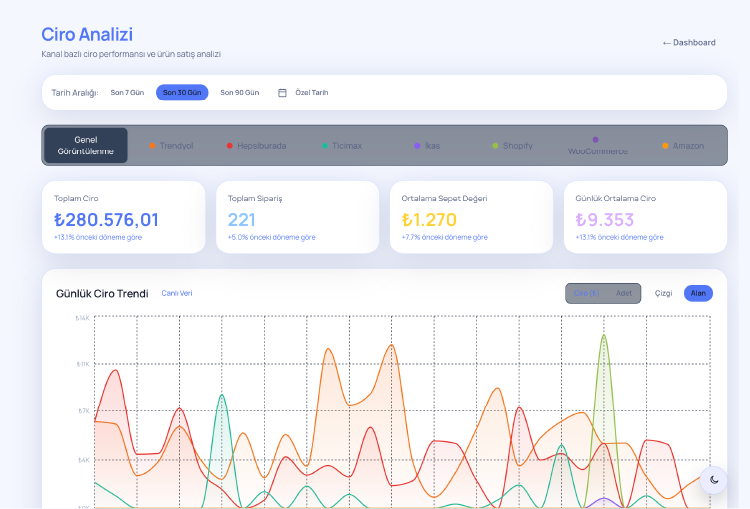Click Ticimax's teal dot icon
The image size is (750, 509).
tap(325, 146)
